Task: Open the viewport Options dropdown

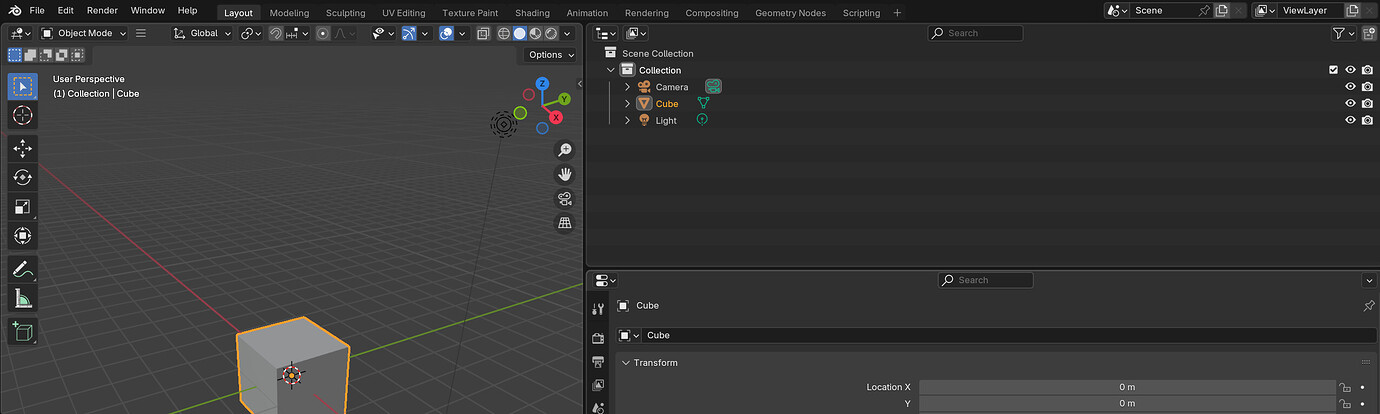Action: 551,55
